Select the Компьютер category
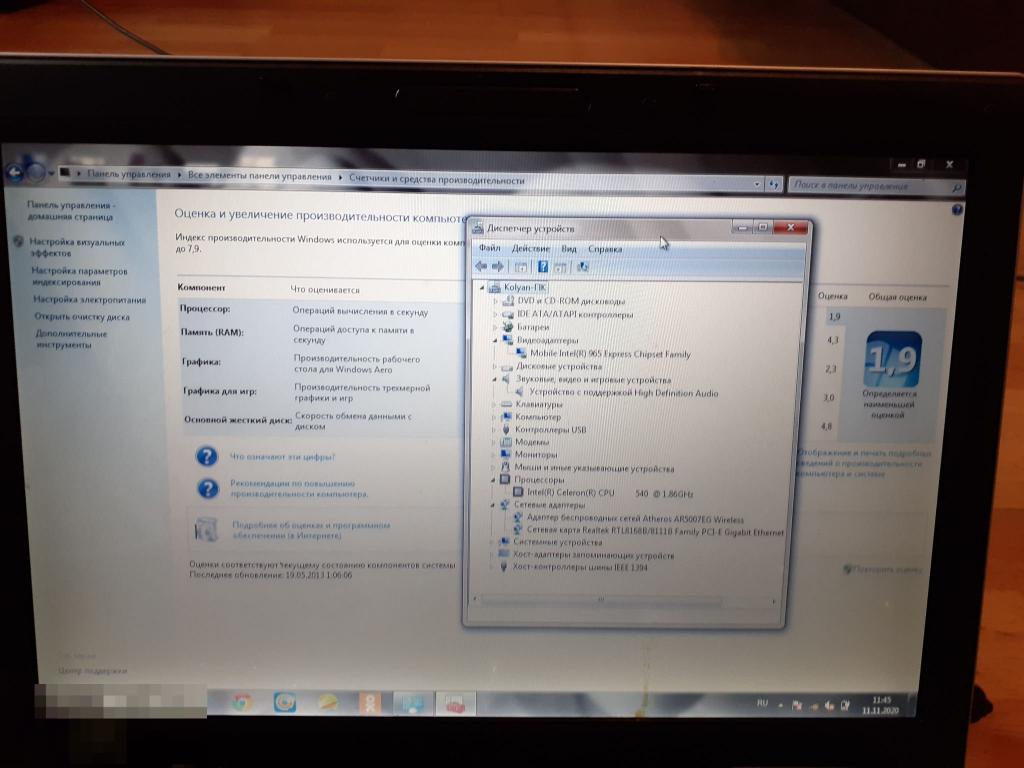 (x=537, y=417)
